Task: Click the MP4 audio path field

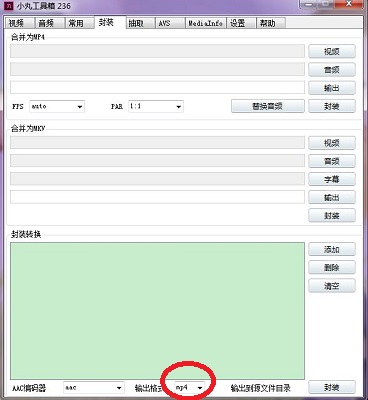Action: click(x=157, y=69)
